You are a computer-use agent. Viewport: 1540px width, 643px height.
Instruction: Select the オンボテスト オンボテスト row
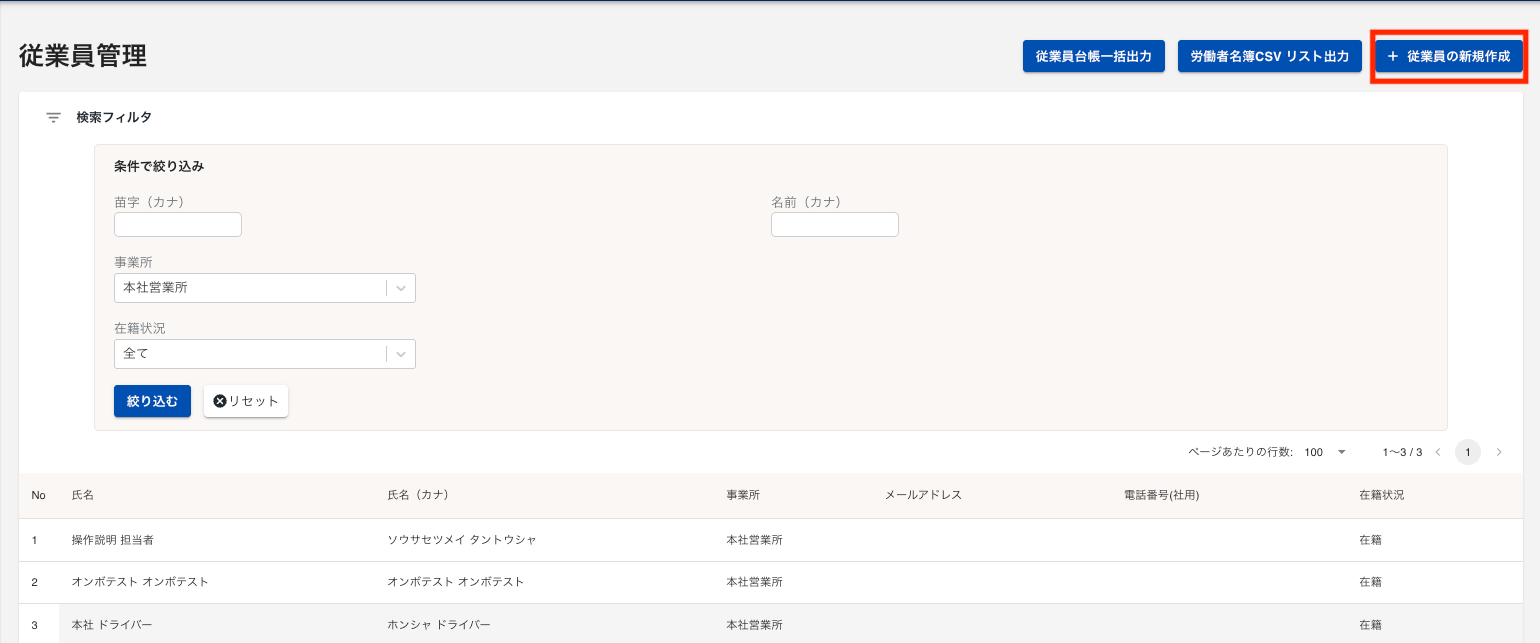coord(140,582)
